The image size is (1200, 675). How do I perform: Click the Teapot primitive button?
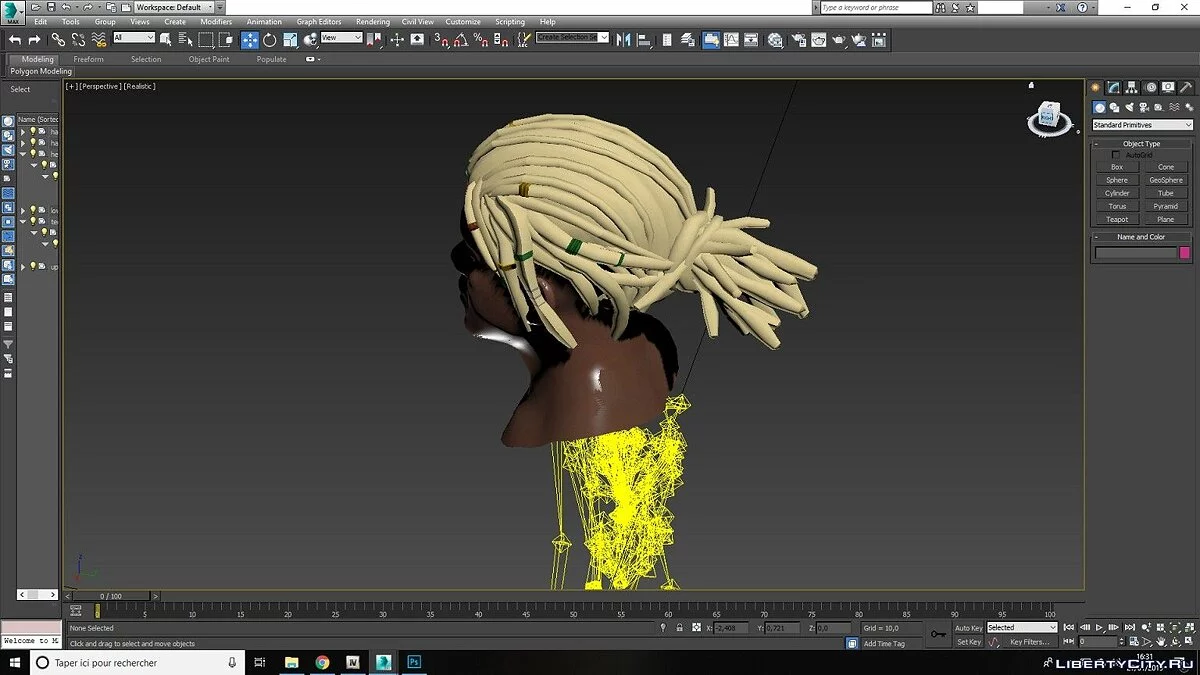(1117, 219)
